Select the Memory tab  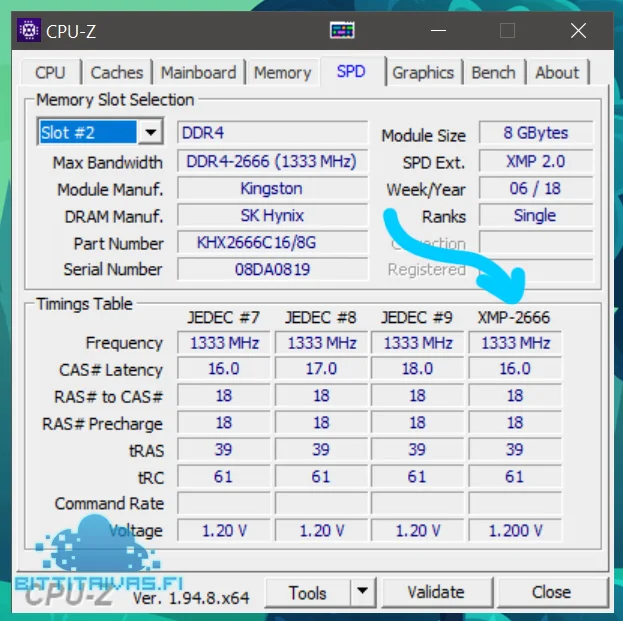point(282,72)
